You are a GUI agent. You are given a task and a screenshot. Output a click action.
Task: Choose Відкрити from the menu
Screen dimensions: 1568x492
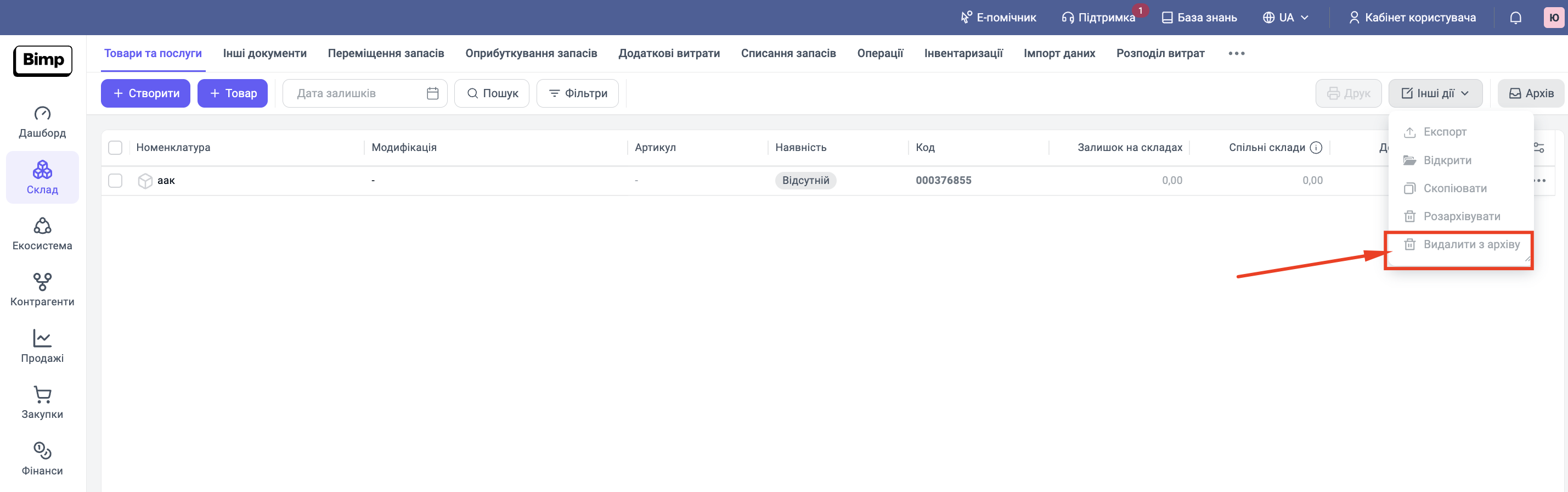click(1460, 161)
